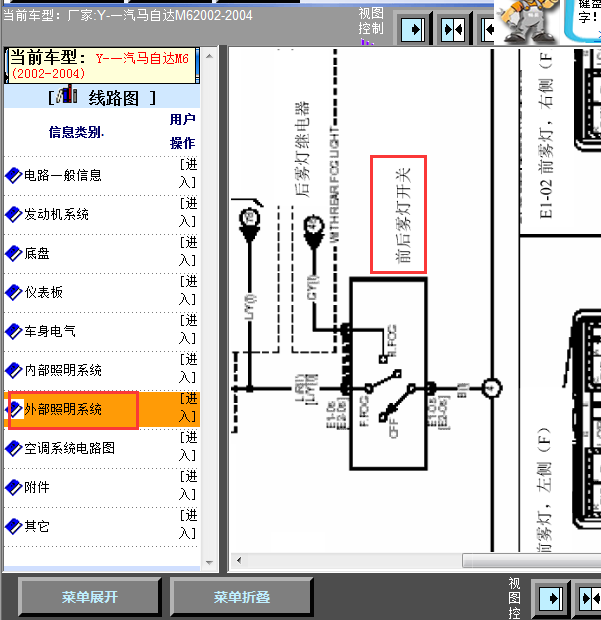Enter 内部照明系统 via 进入 link
This screenshot has height=620, width=601.
(188, 368)
